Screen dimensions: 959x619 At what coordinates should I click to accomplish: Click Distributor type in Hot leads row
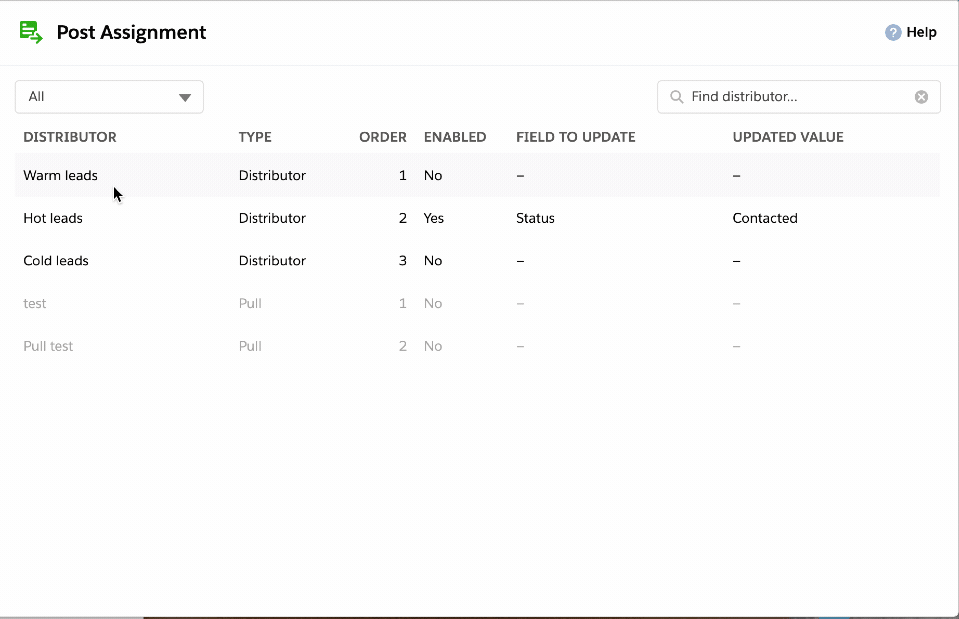pyautogui.click(x=272, y=218)
